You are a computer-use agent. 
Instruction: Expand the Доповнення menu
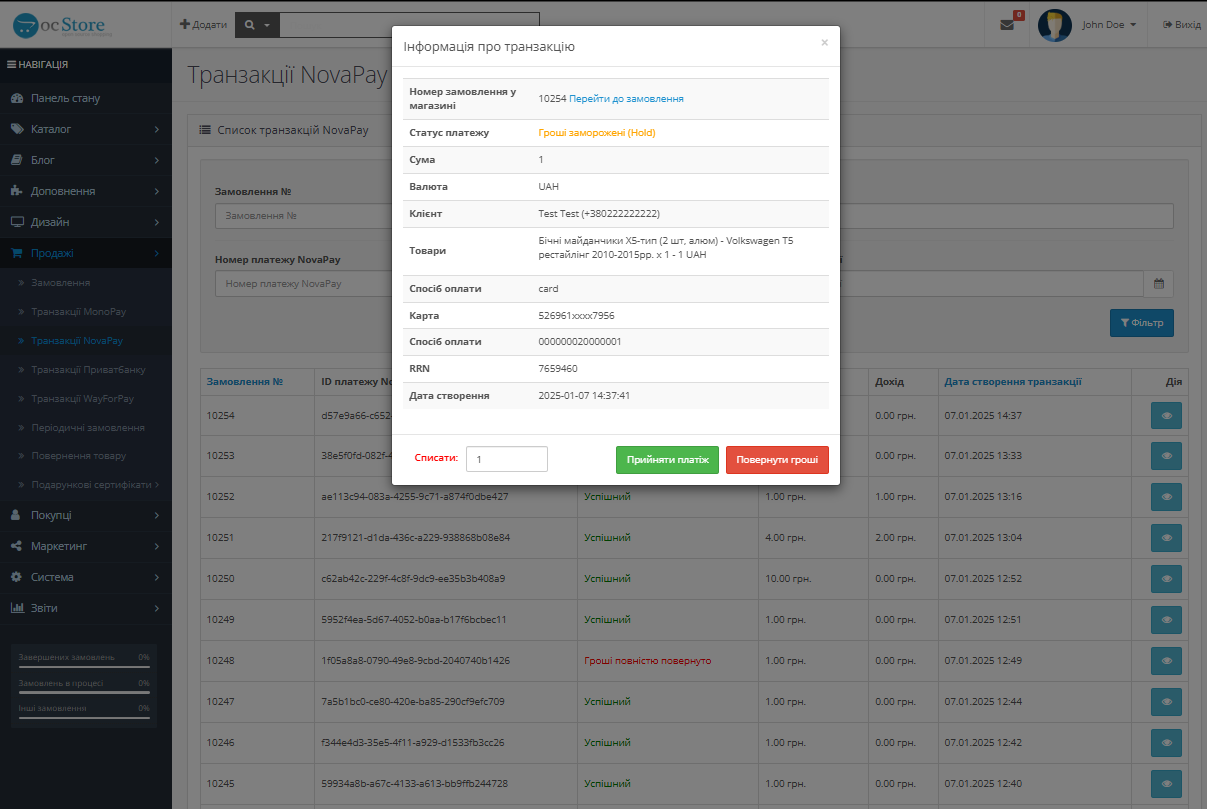pos(86,191)
